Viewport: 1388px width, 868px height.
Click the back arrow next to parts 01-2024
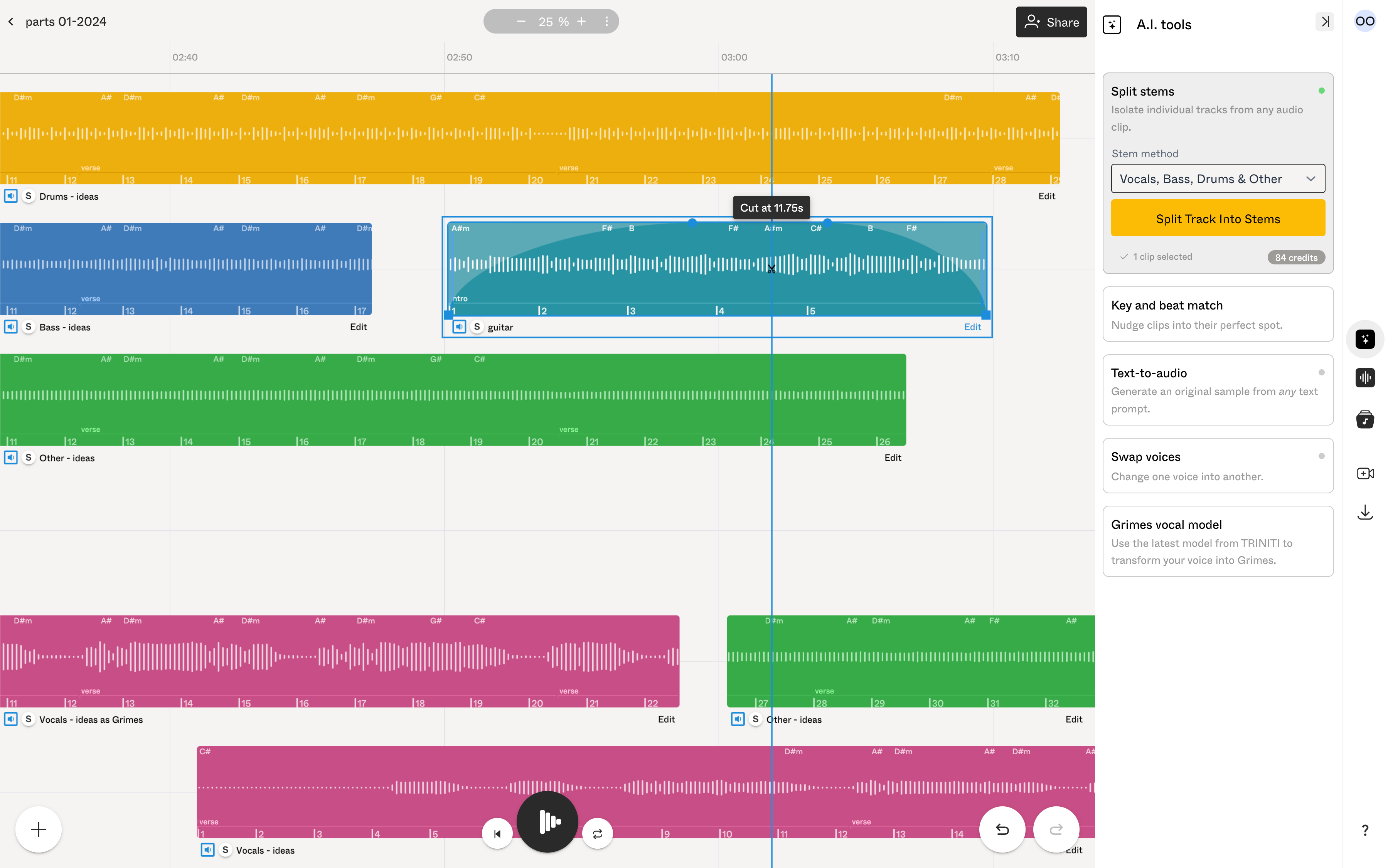click(11, 21)
